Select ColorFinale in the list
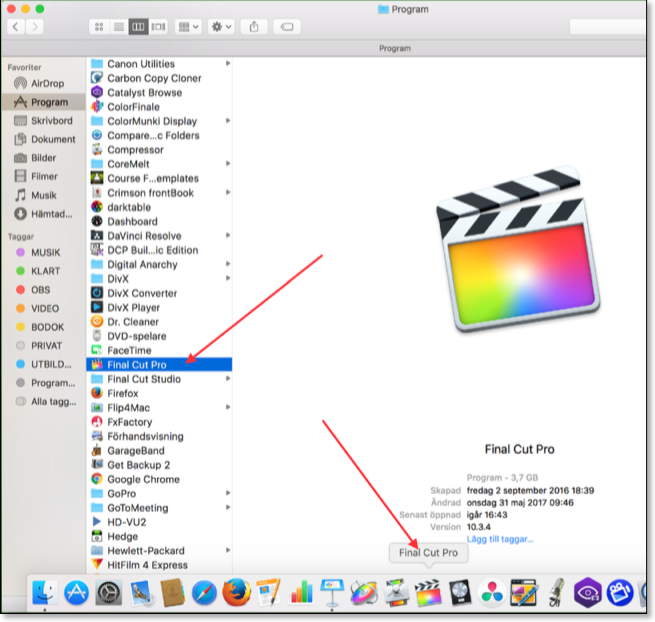This screenshot has height=622, width=655. (x=159, y=107)
